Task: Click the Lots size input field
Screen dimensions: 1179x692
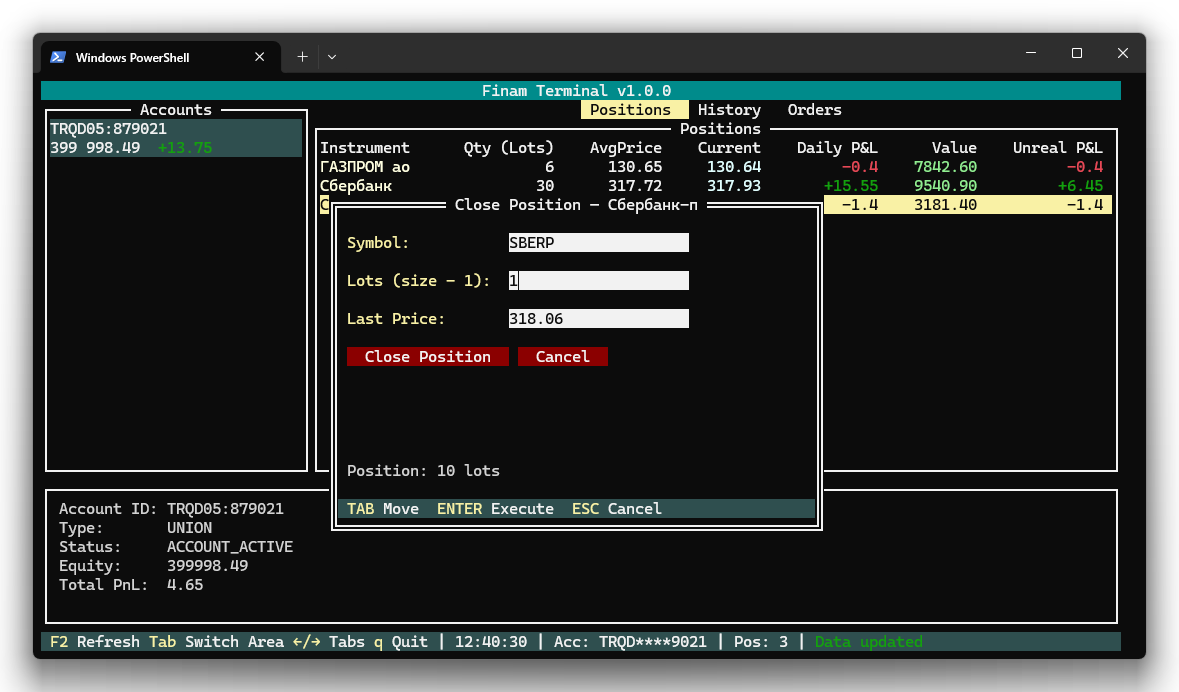Action: pyautogui.click(x=598, y=281)
